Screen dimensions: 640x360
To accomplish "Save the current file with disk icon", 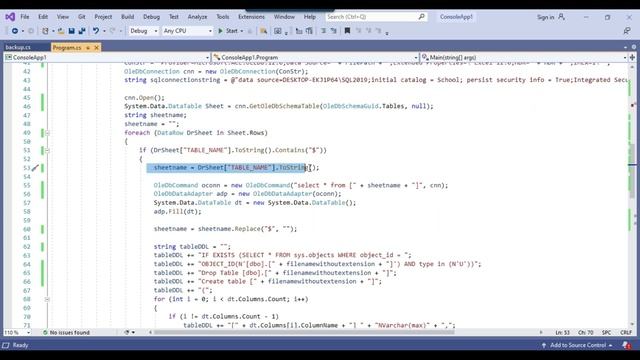I will (71, 31).
